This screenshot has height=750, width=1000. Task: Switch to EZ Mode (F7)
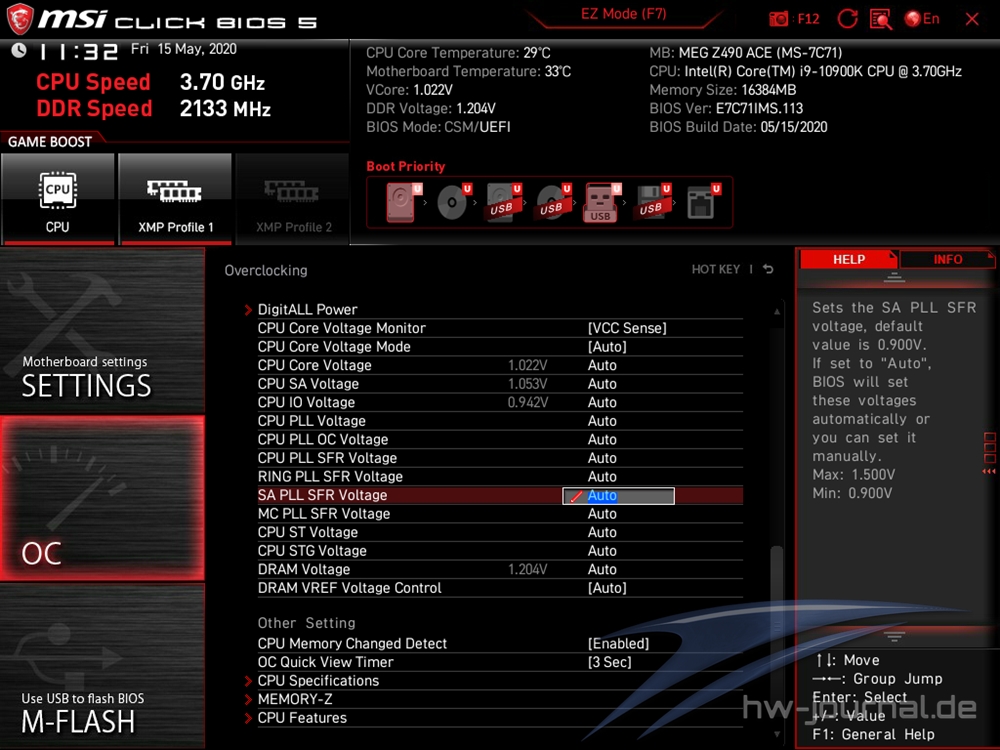623,14
